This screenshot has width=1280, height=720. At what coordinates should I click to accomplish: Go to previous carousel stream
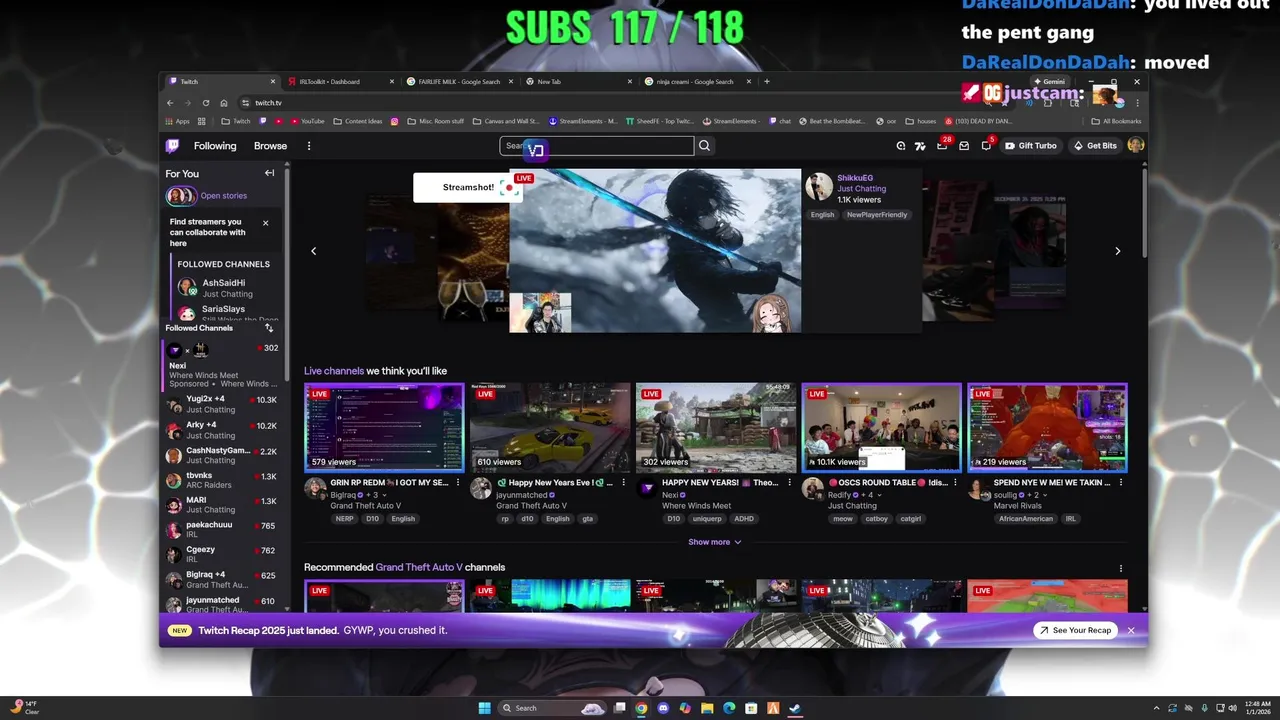313,251
